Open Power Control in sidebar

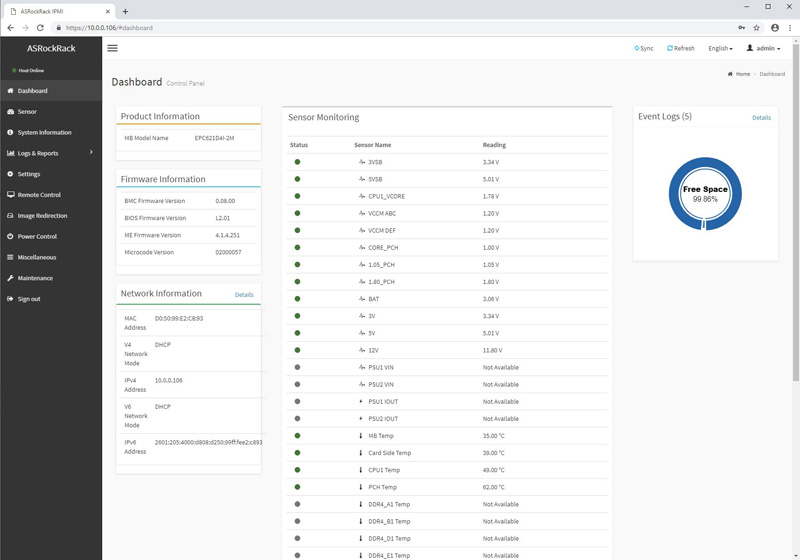(x=37, y=237)
